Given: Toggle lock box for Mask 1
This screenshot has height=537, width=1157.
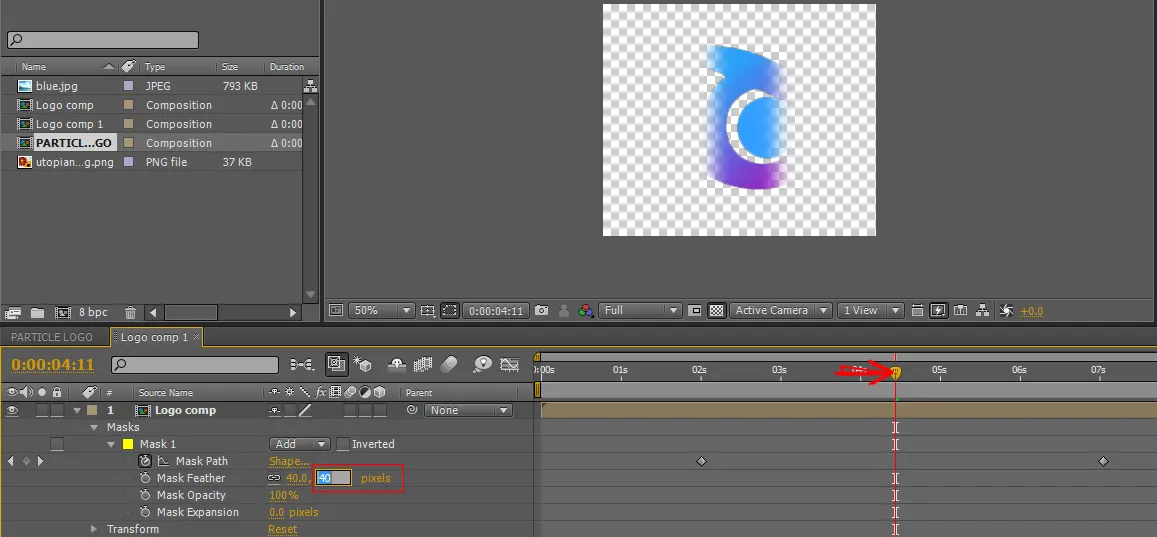Looking at the screenshot, I should pos(57,444).
